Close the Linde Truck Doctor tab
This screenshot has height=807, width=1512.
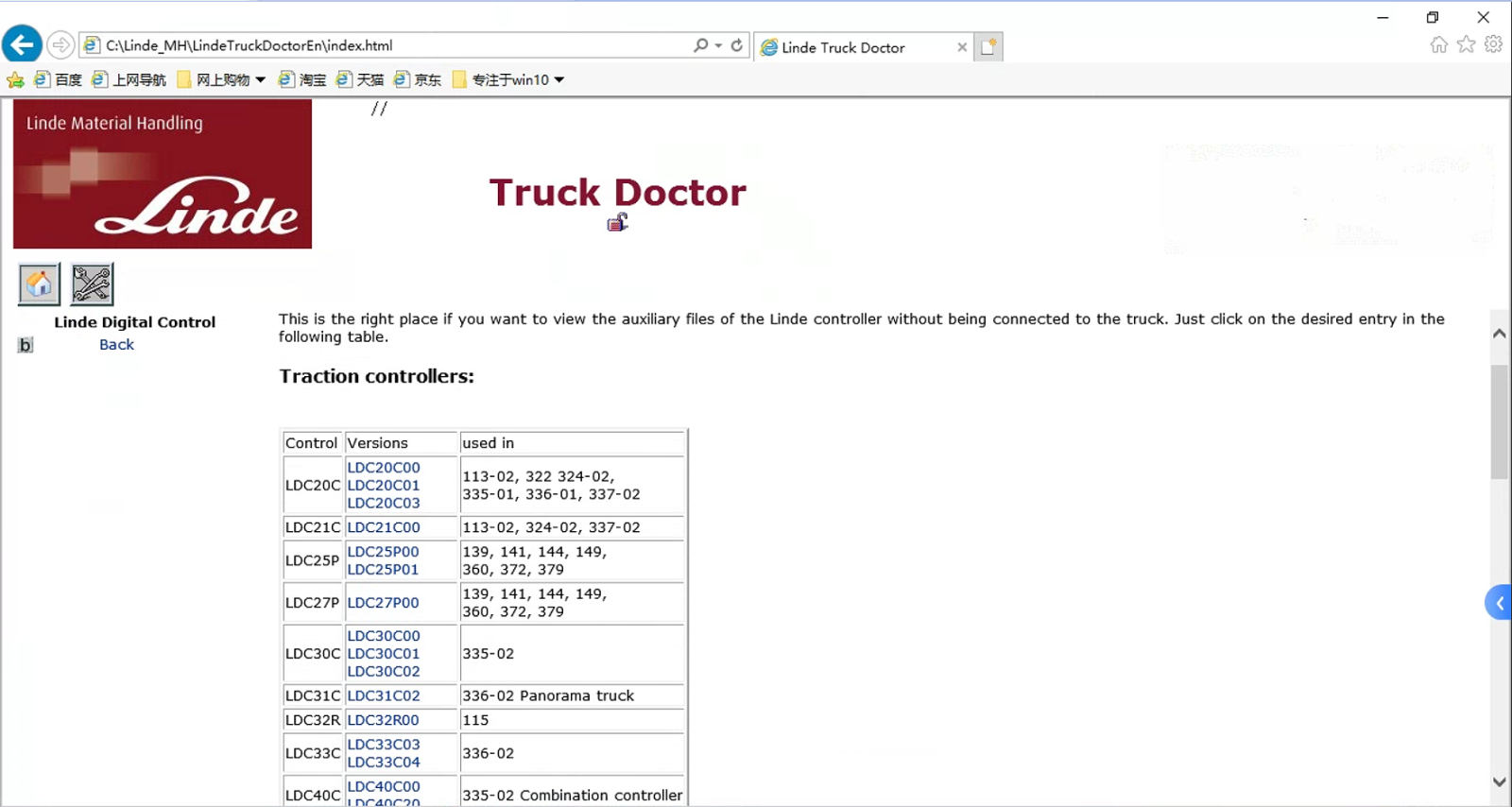962,47
